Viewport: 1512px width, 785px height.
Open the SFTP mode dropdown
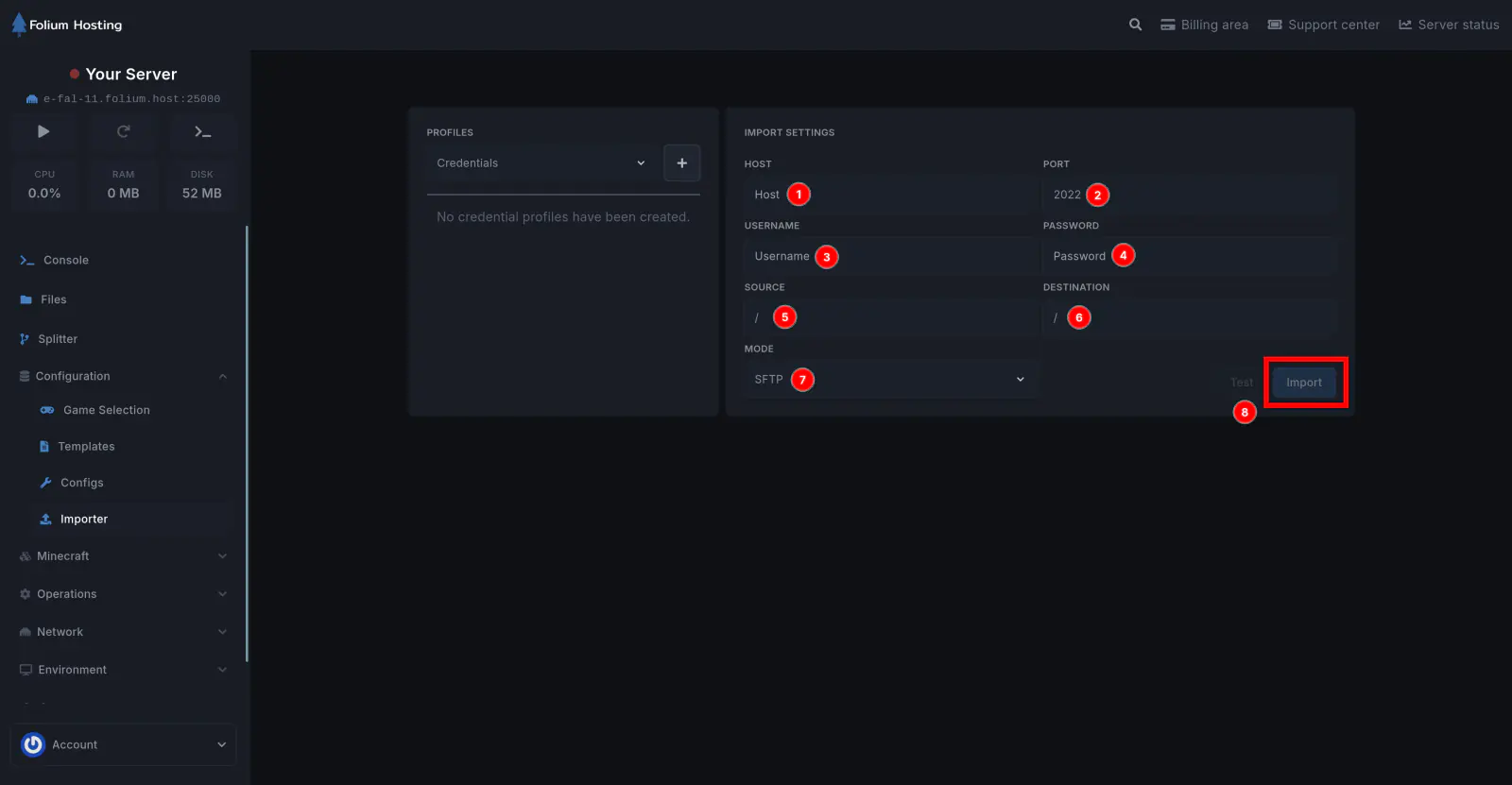pos(888,379)
